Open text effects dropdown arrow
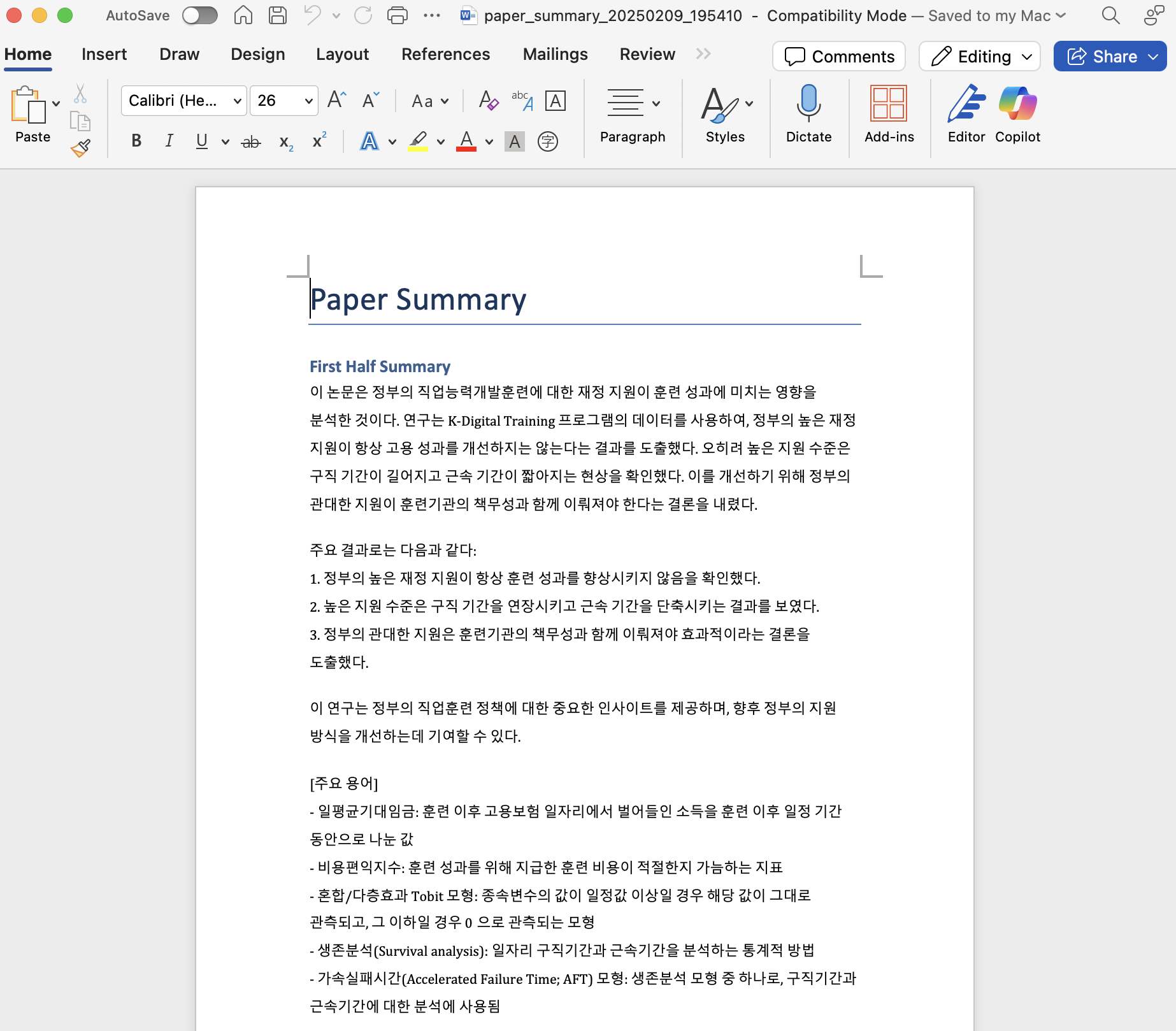The height and width of the screenshot is (1031, 1176). click(x=392, y=141)
